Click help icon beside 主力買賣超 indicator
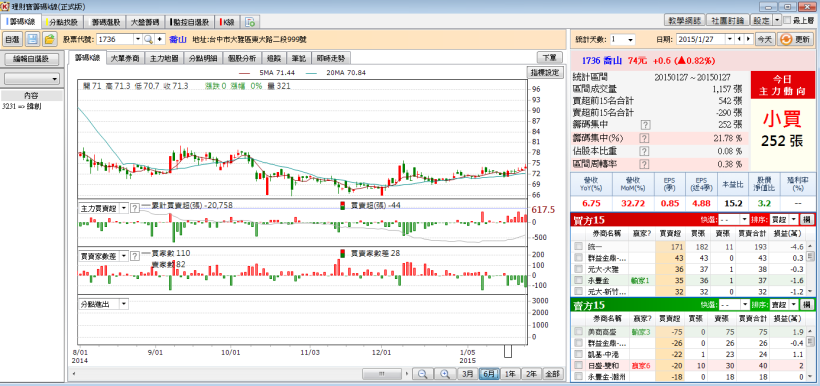 tap(134, 208)
